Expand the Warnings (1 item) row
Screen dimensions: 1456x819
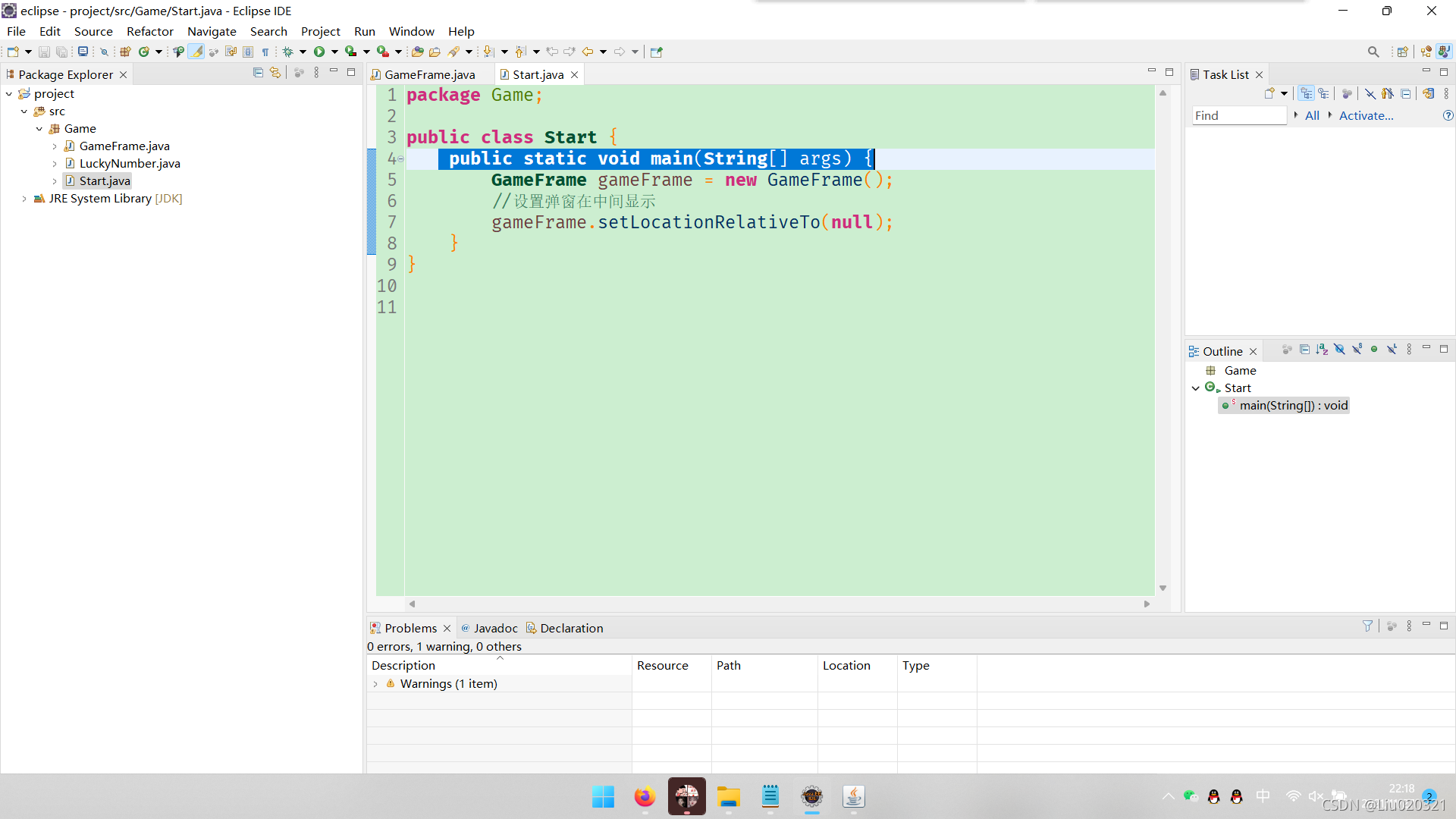[375, 684]
